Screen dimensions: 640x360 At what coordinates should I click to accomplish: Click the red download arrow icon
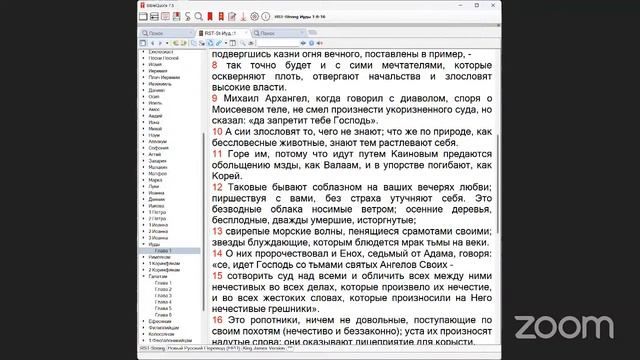tap(243, 16)
